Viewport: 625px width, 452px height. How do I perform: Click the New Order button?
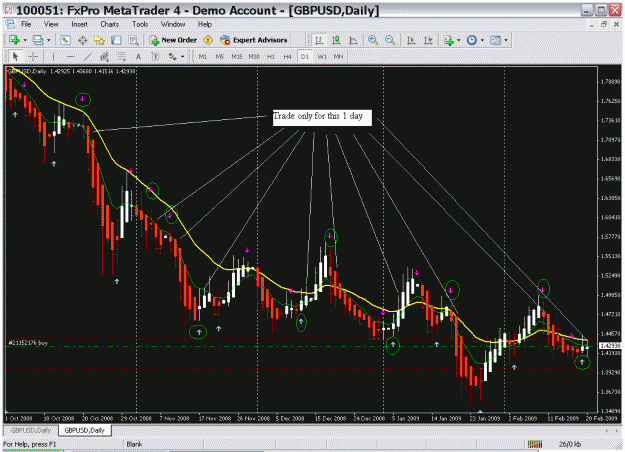(x=173, y=40)
